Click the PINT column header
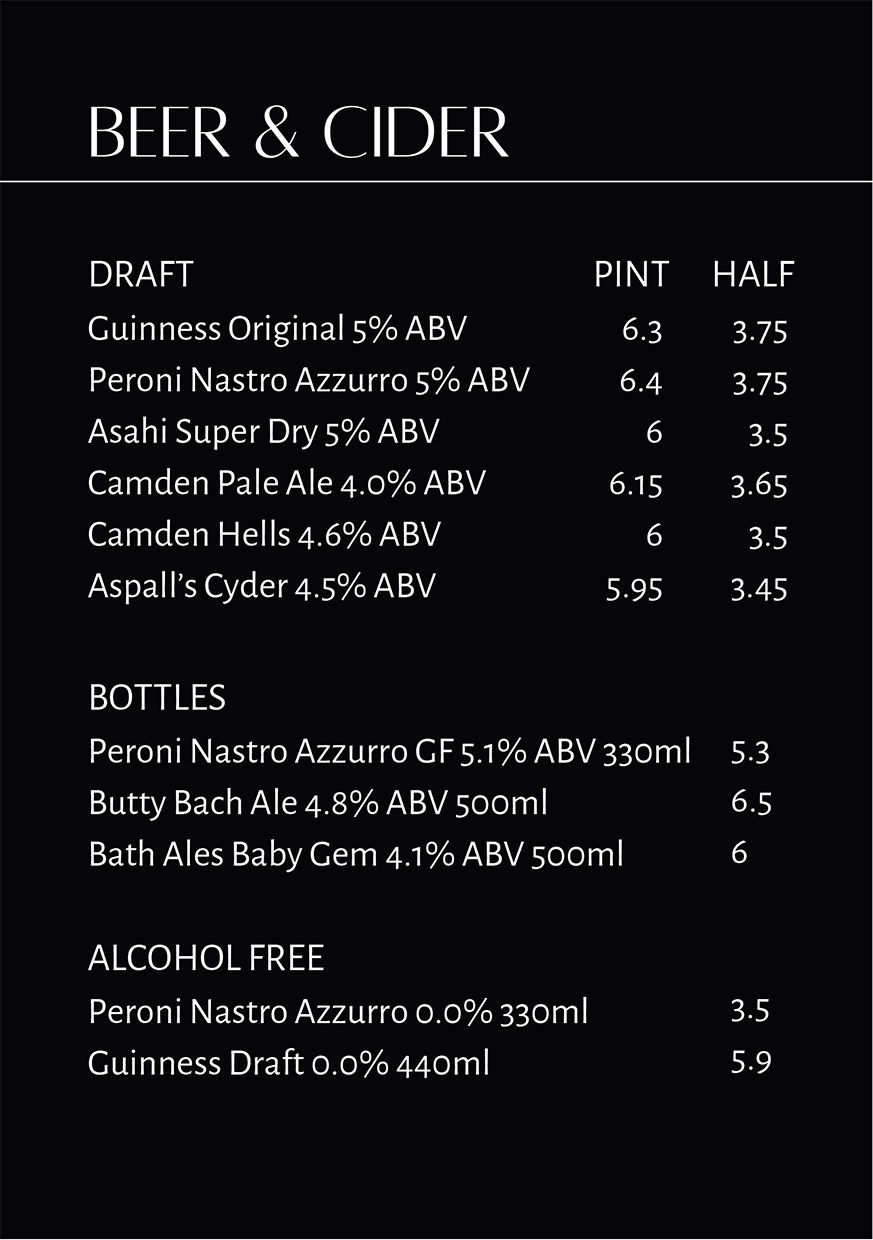Screen dimensions: 873x1240 coord(630,274)
